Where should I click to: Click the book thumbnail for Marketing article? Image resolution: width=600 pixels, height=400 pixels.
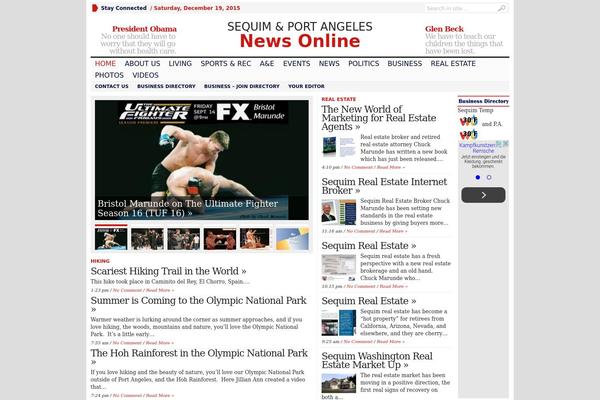coord(339,147)
